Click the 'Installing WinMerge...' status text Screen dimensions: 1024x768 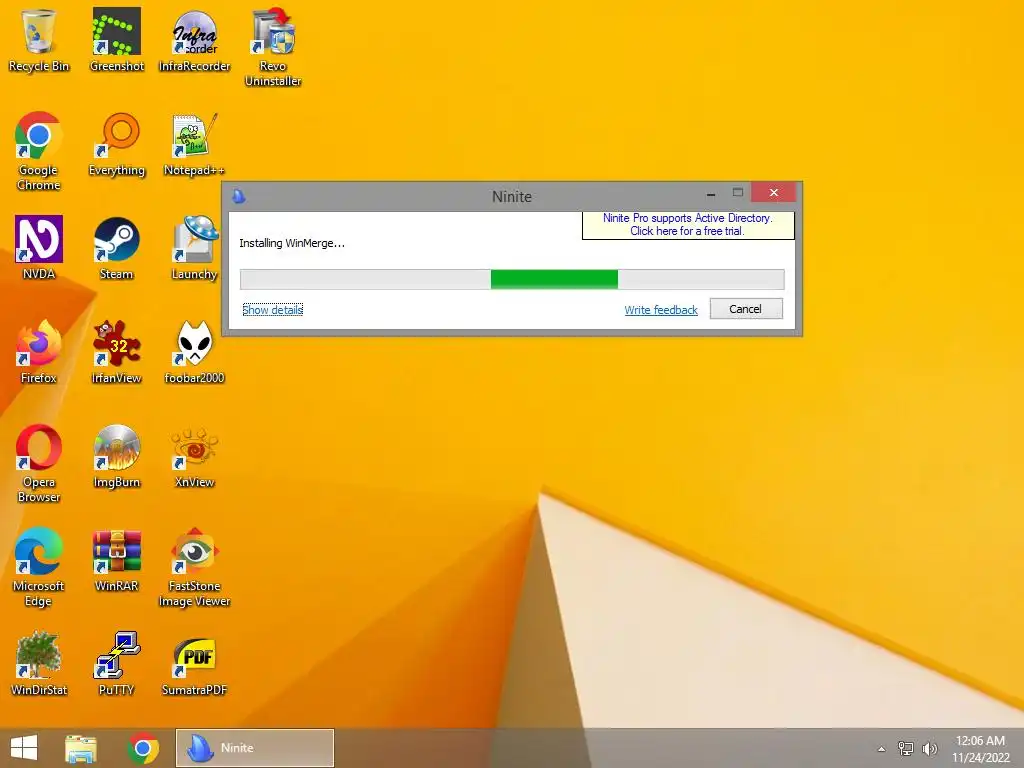pos(292,243)
